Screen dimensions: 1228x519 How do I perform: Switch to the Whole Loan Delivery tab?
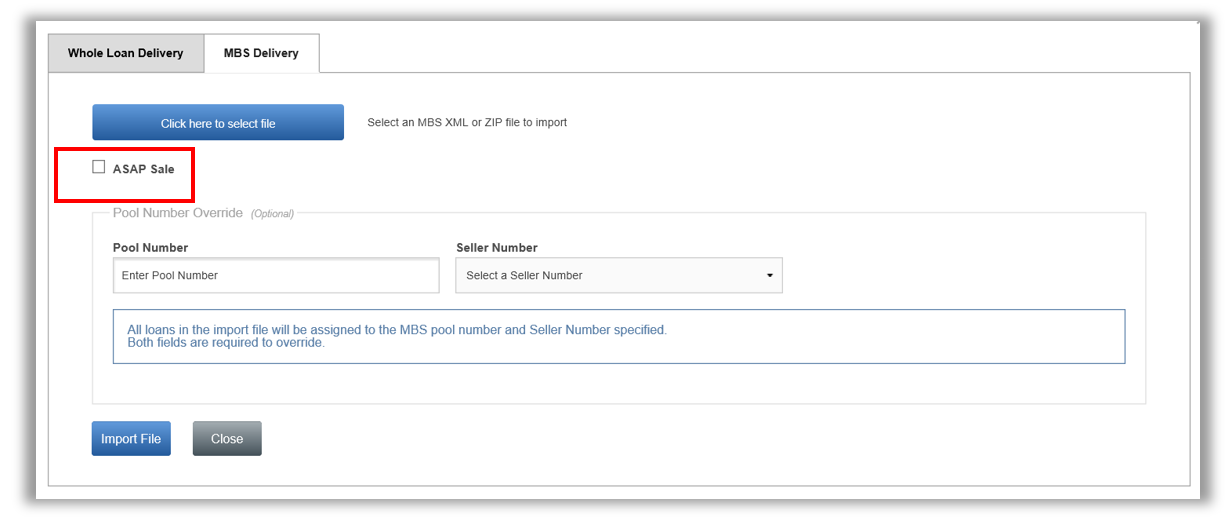point(126,53)
